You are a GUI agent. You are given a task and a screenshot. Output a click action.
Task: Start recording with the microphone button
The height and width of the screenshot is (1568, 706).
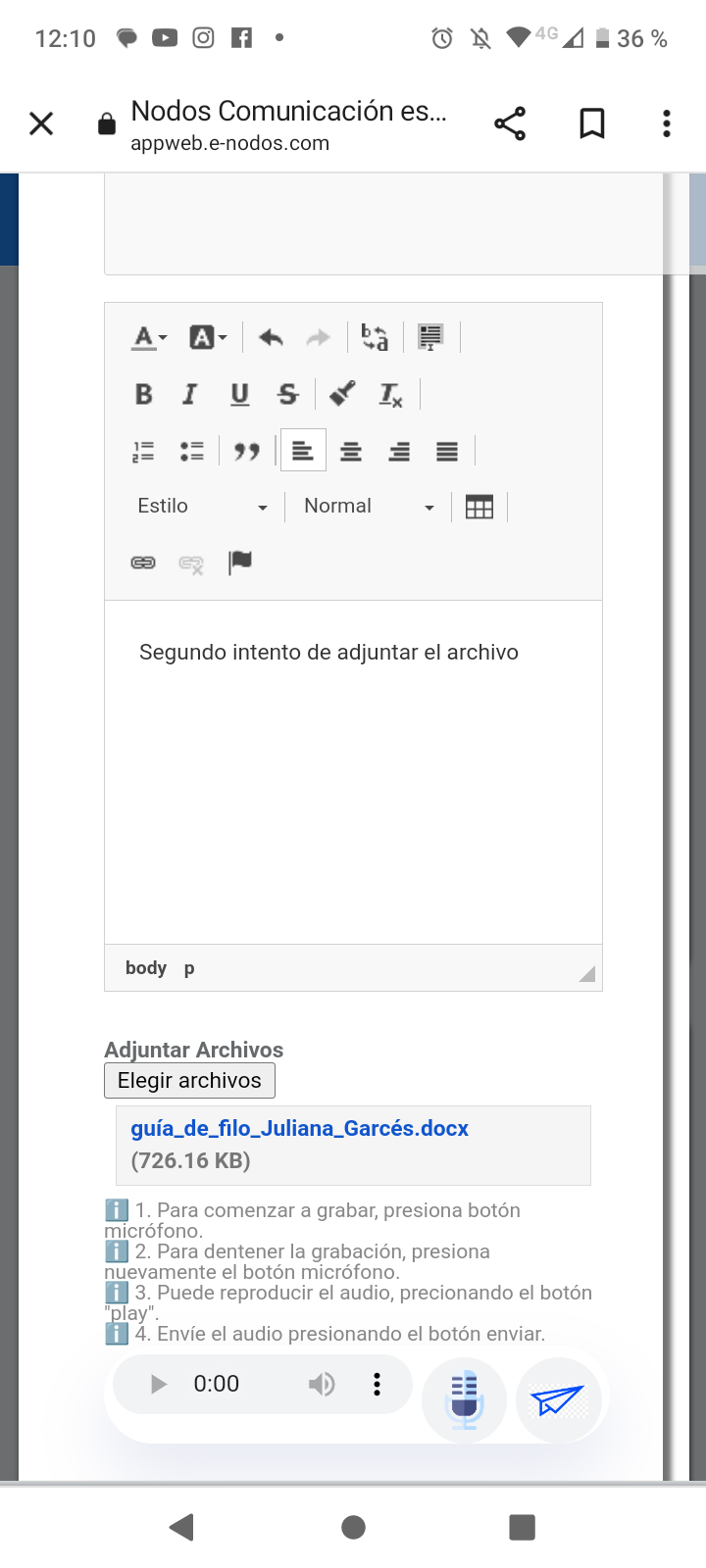(464, 1398)
